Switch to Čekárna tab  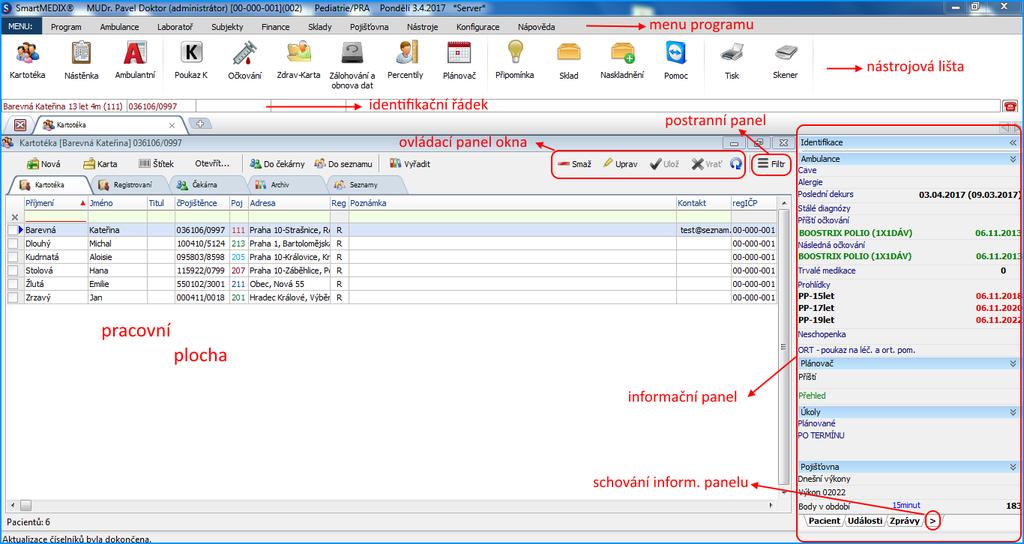[x=207, y=185]
